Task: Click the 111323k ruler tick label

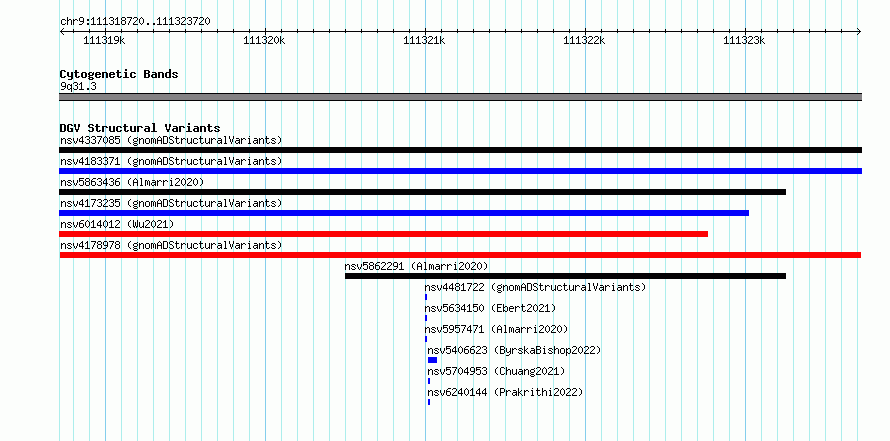Action: tap(744, 40)
